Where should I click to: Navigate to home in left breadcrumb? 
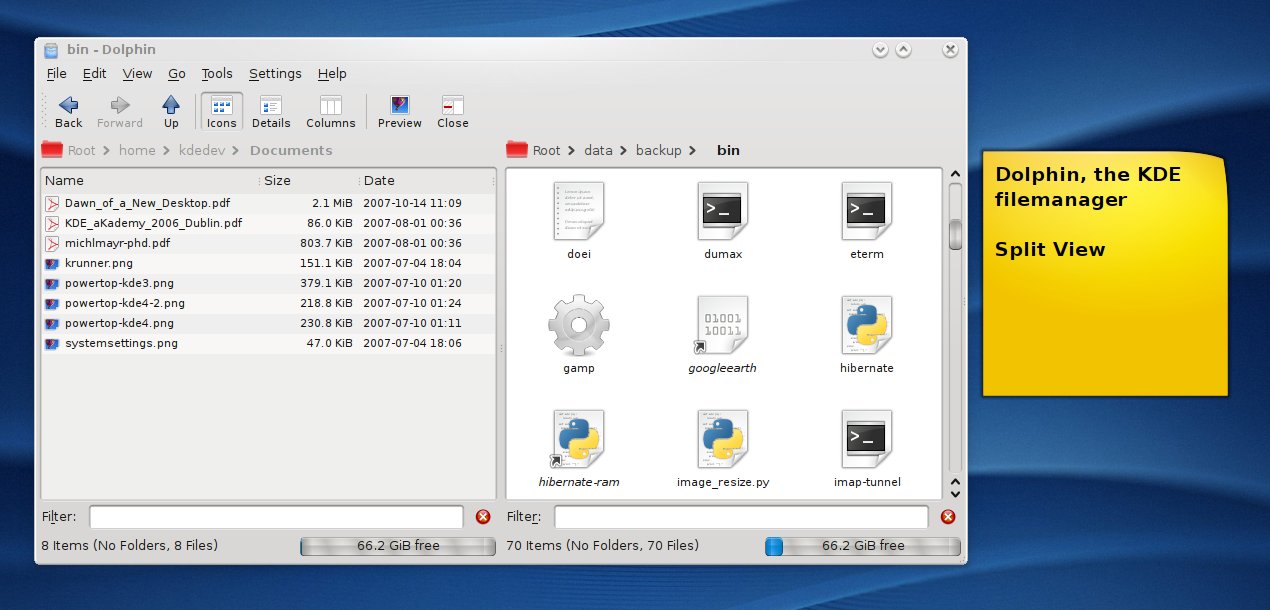pos(137,151)
